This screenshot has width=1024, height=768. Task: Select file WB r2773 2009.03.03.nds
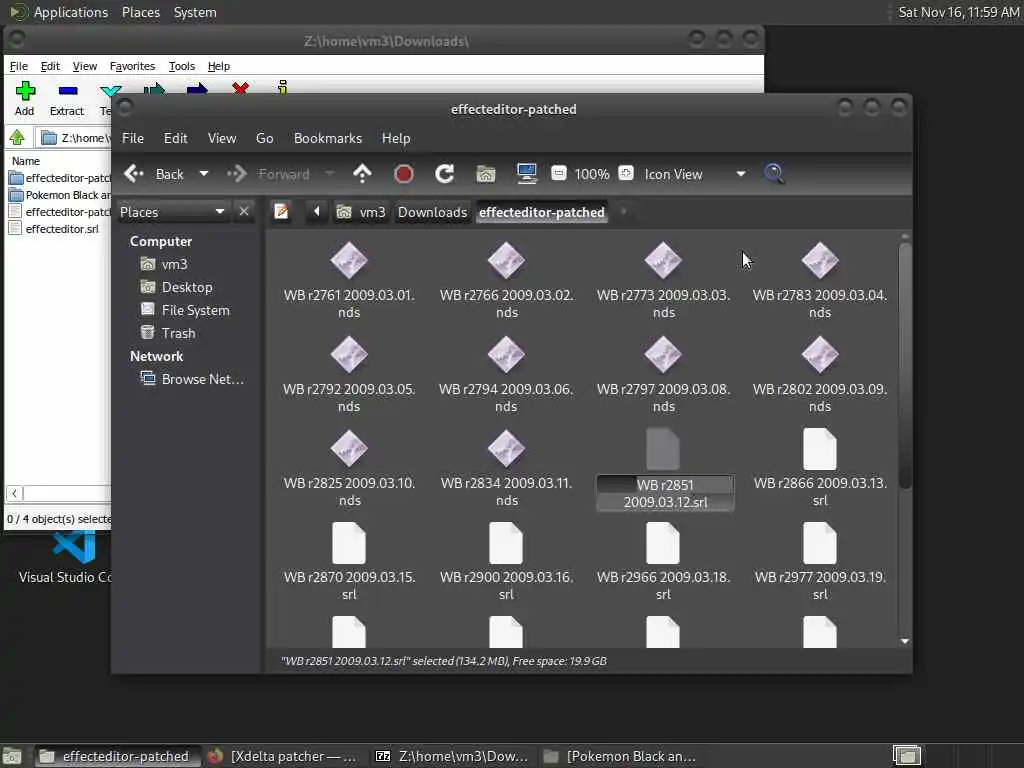663,281
